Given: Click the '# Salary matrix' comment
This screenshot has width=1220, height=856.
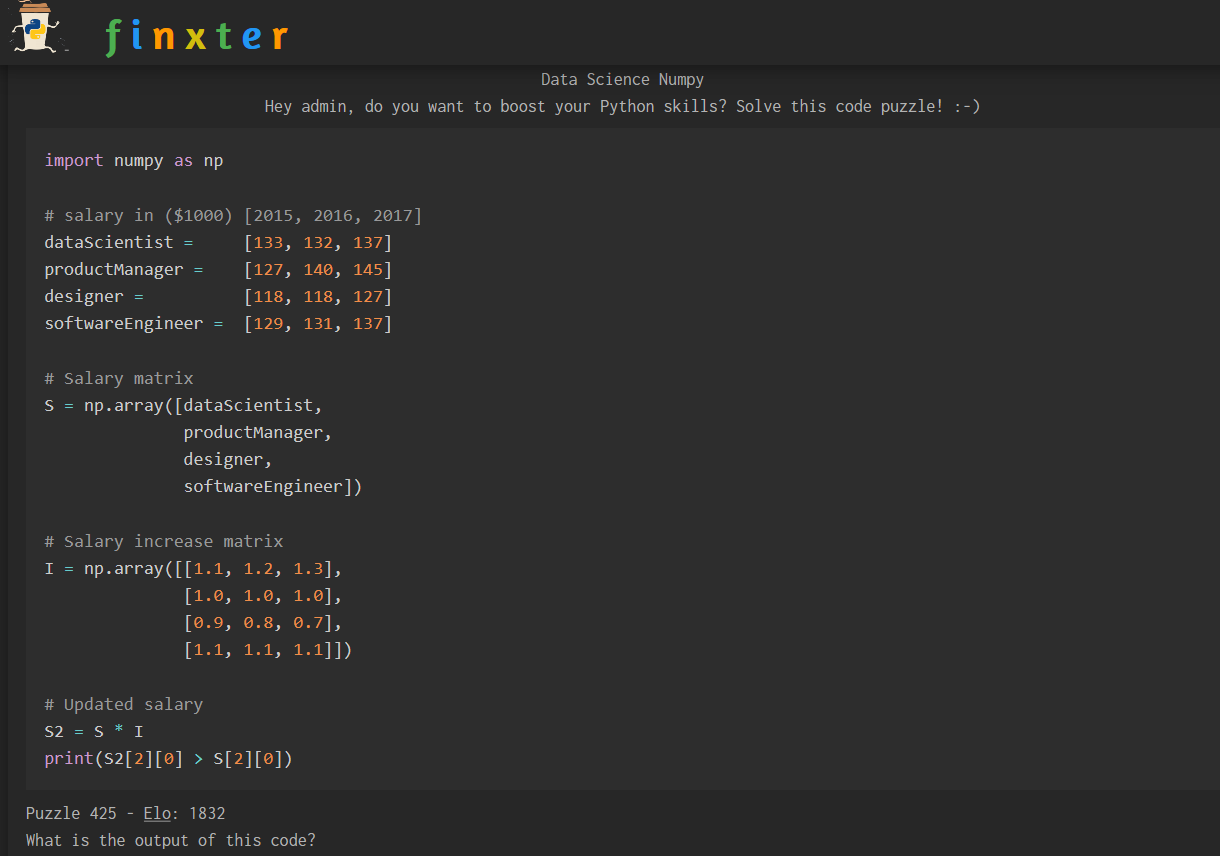Looking at the screenshot, I should pos(119,378).
